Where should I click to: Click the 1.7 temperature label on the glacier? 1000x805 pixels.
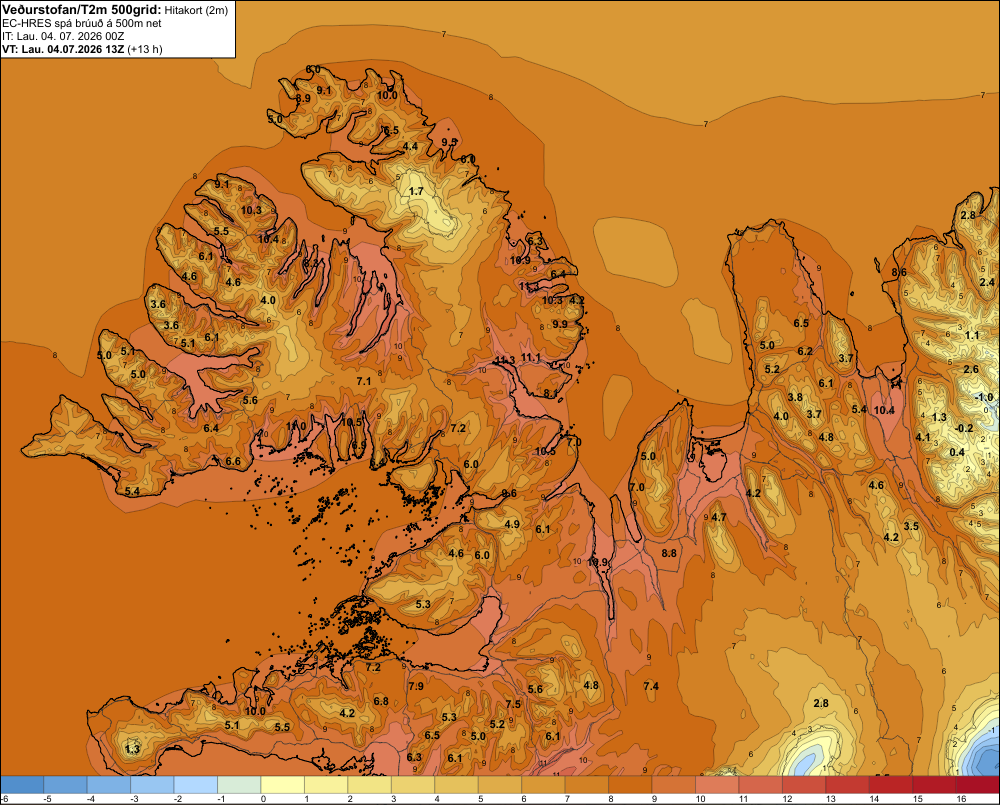pos(416,191)
